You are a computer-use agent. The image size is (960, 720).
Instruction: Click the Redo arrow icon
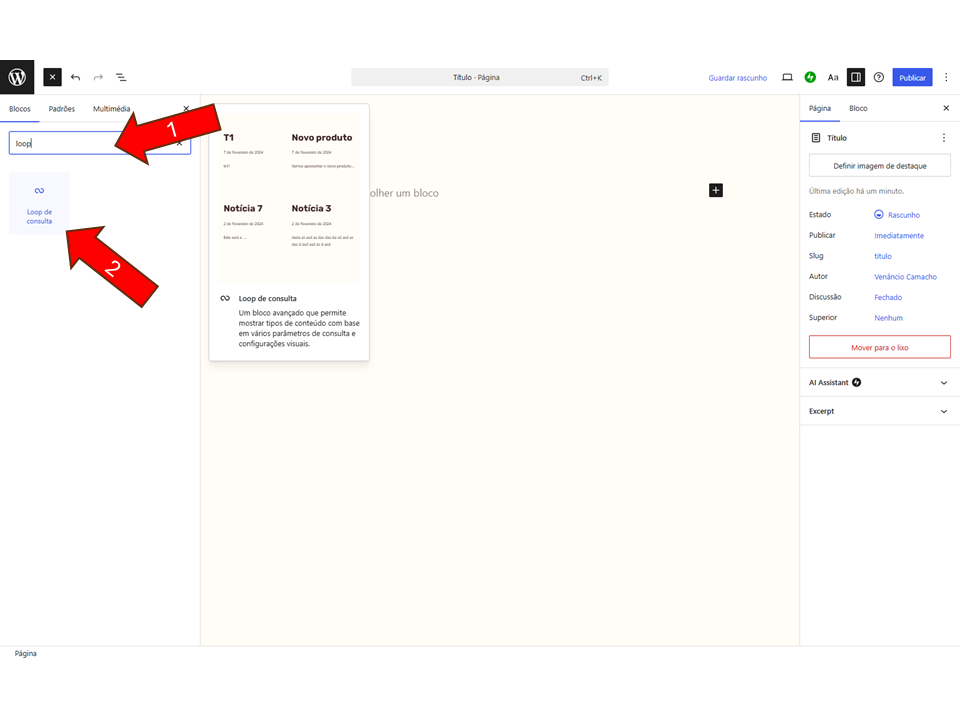point(98,77)
